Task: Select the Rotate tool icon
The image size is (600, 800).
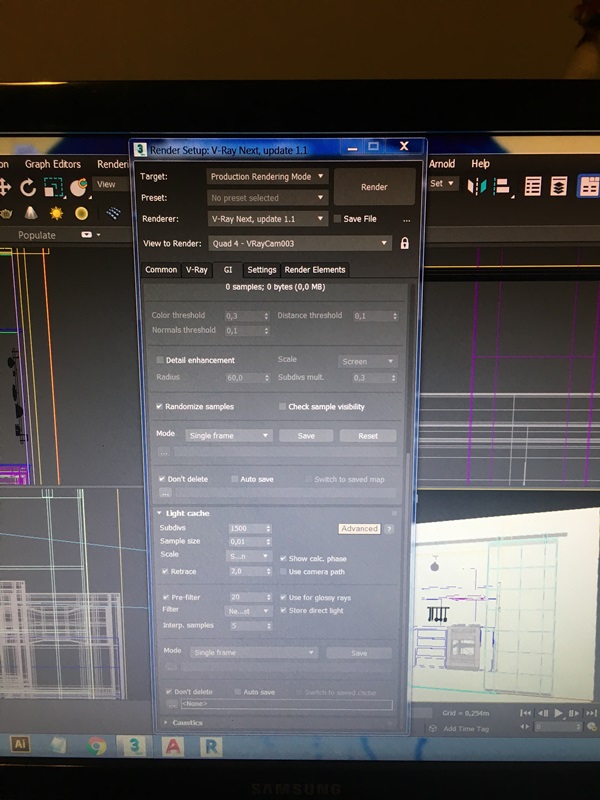Action: tap(28, 187)
